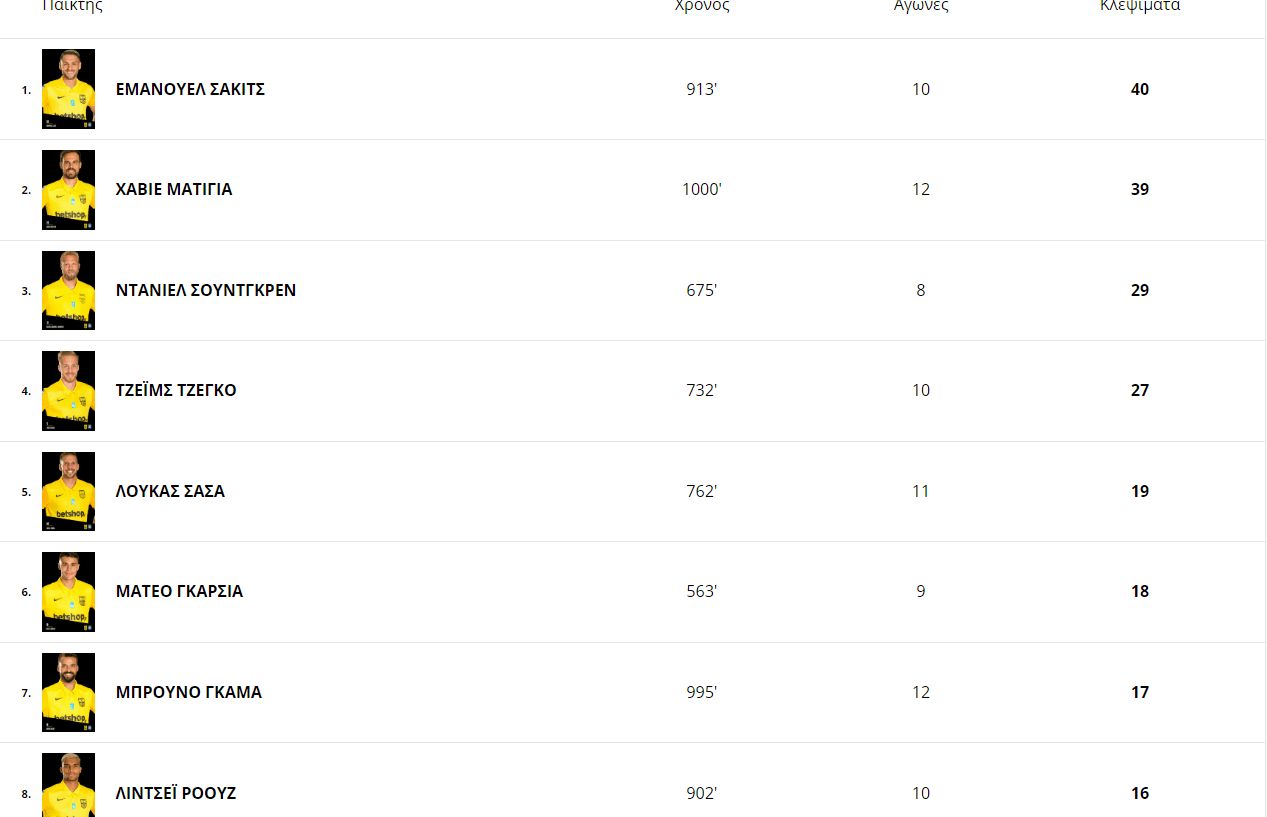This screenshot has height=817, width=1267.
Task: Select the ΜΠΡΟΥΝΟ ΓΚΑΜΑ photo
Action: pos(68,692)
